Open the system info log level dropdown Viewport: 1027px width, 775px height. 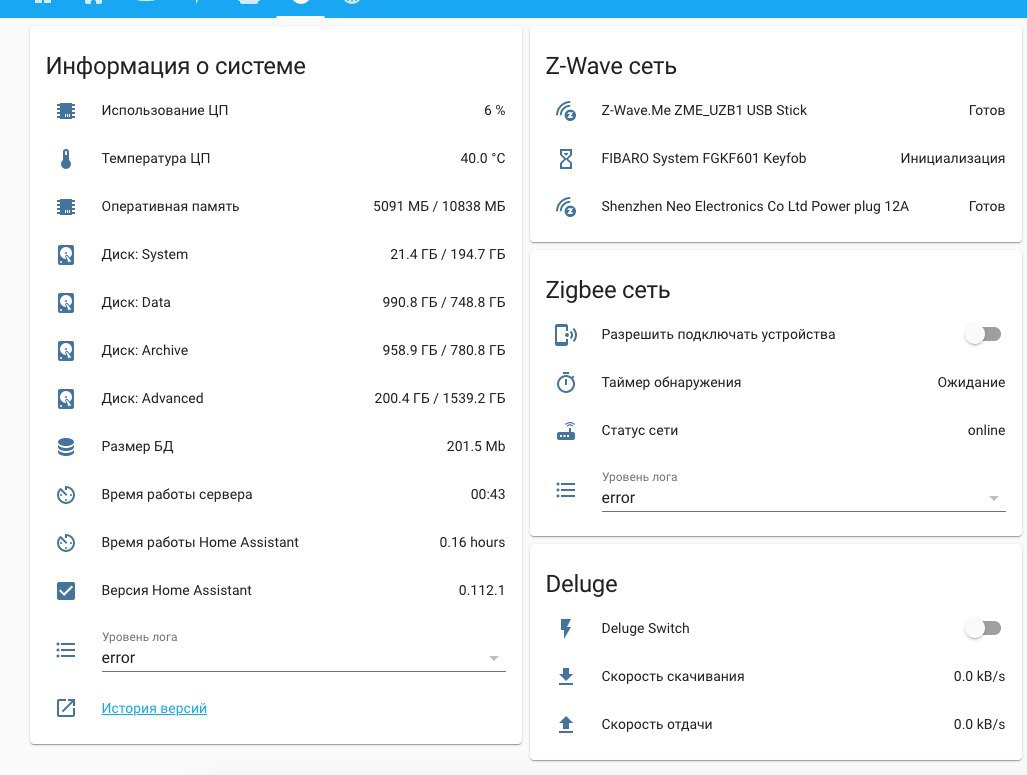(303, 658)
